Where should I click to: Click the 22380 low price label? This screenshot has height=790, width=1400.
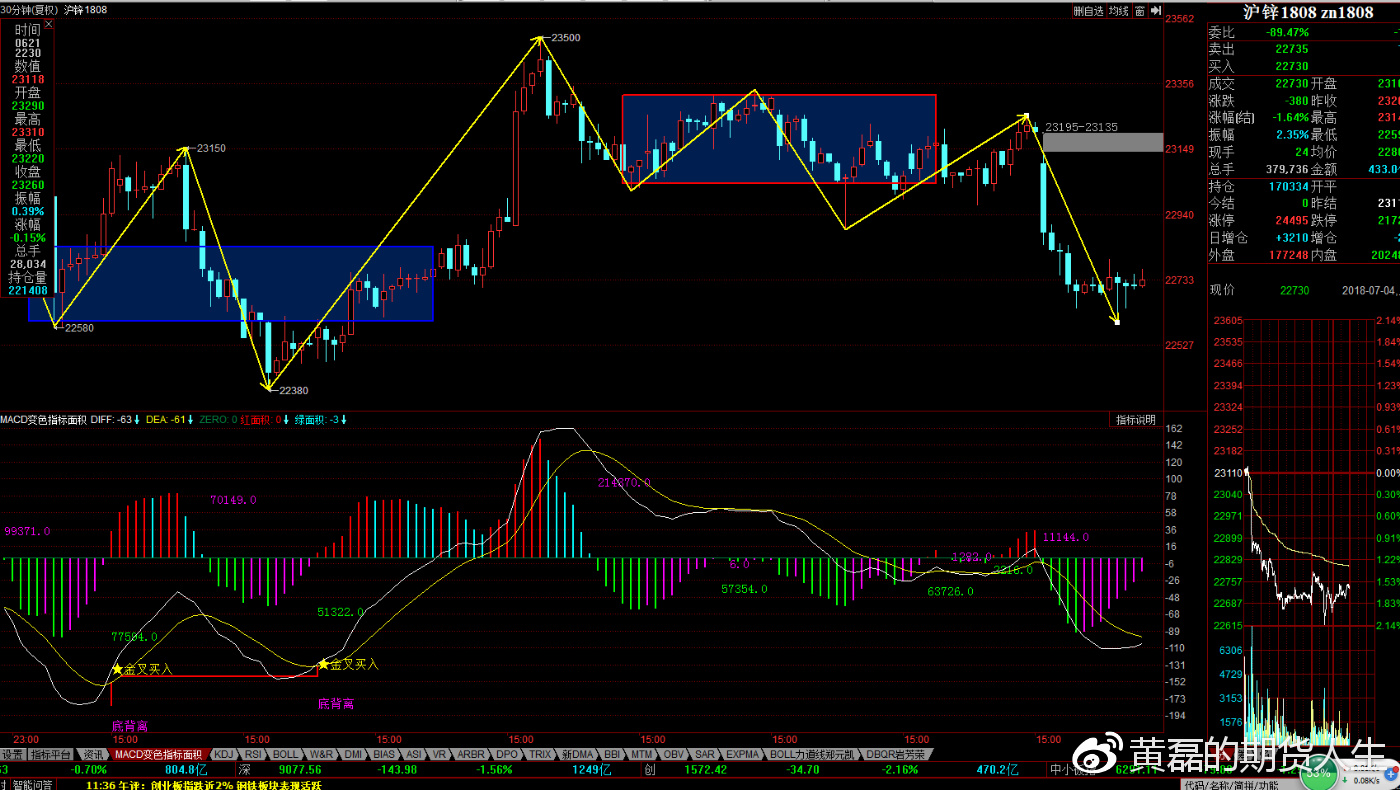tap(293, 390)
